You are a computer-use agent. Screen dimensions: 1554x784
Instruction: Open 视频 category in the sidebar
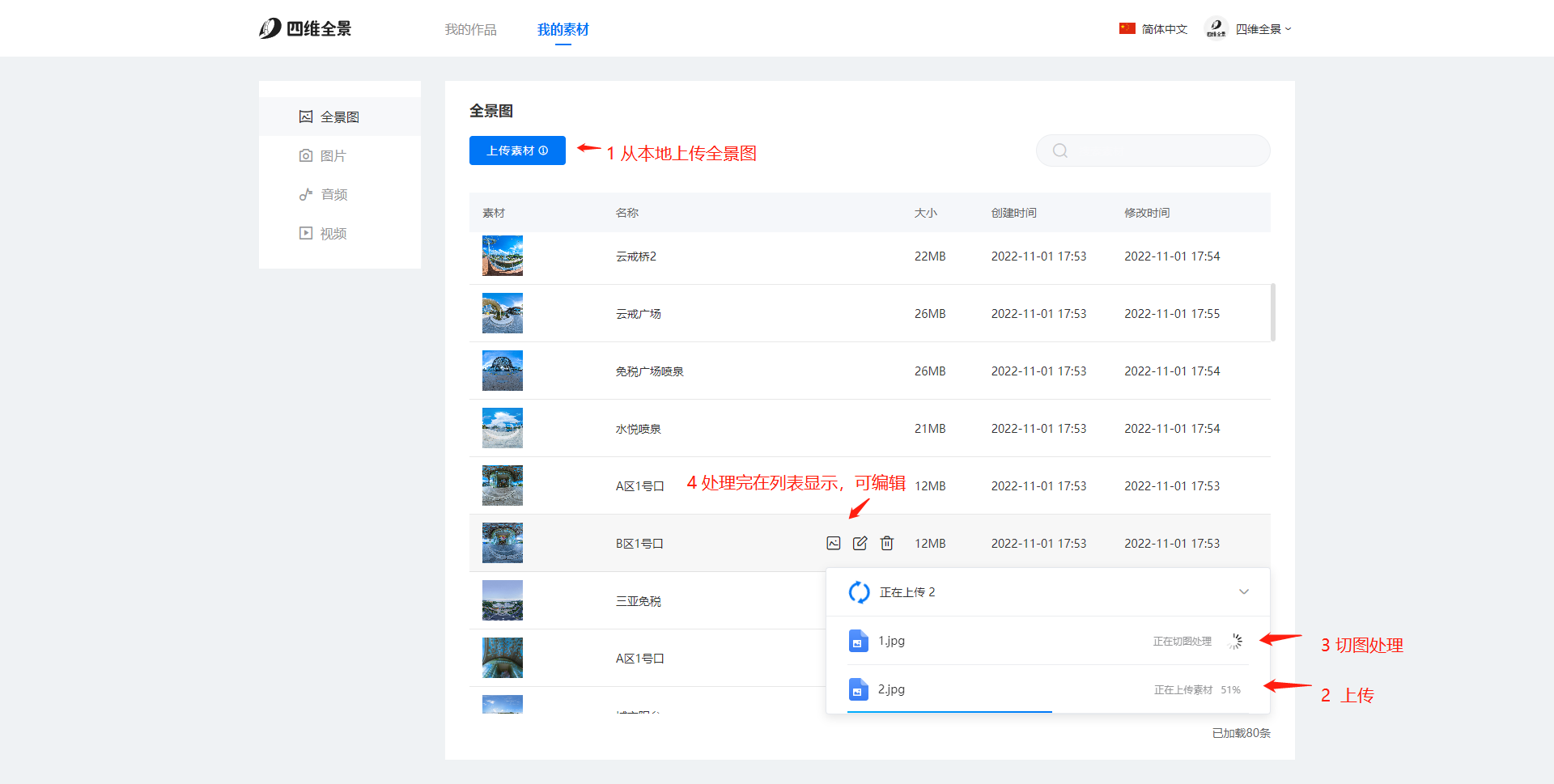click(x=333, y=233)
